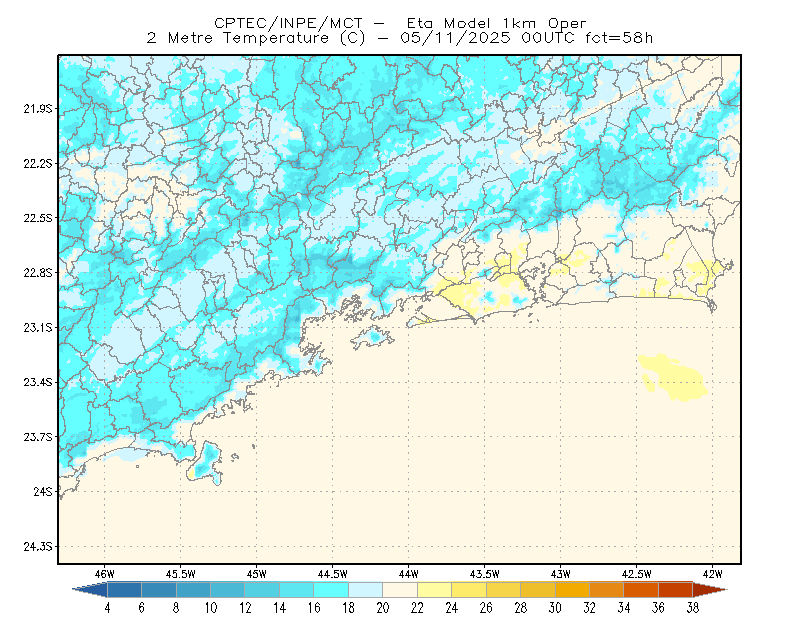Click the cream 20-22 legend swatch
Image resolution: width=800 pixels, height=618 pixels.
400,590
